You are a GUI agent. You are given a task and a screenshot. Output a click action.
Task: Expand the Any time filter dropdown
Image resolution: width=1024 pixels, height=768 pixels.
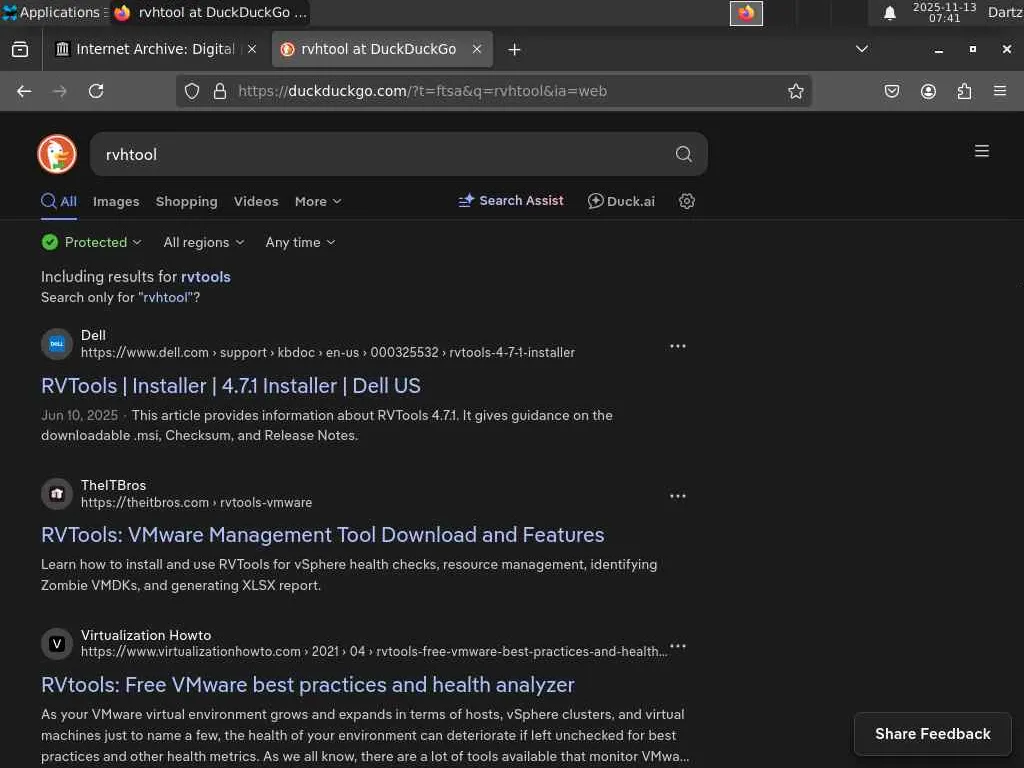pyautogui.click(x=300, y=242)
